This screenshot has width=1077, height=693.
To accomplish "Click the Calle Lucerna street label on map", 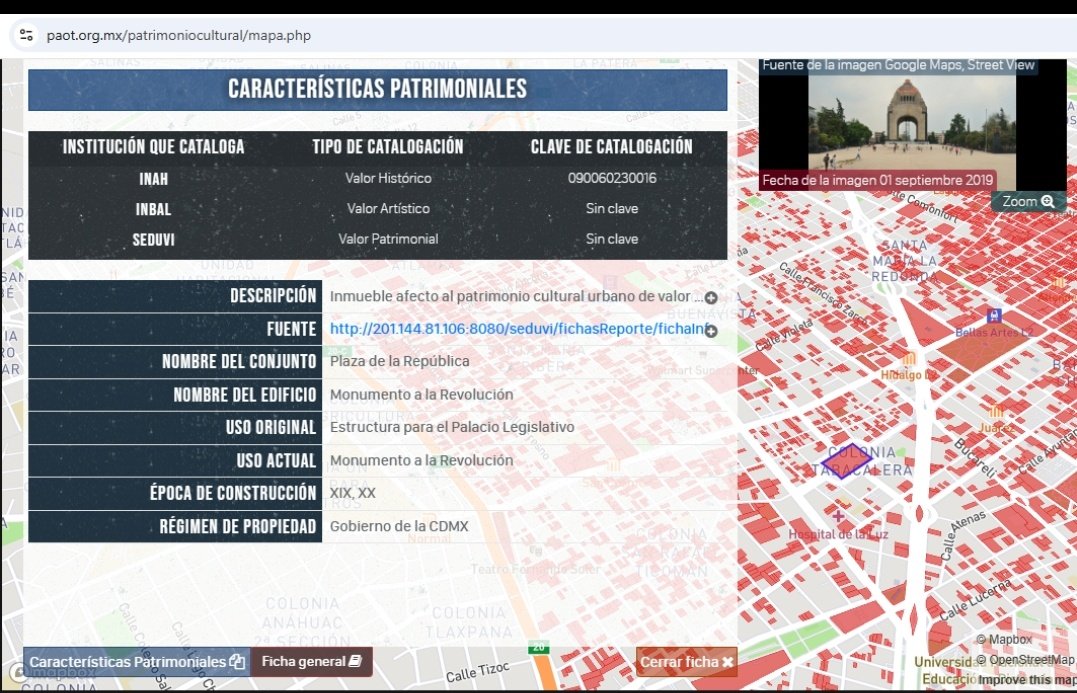I will [x=975, y=599].
